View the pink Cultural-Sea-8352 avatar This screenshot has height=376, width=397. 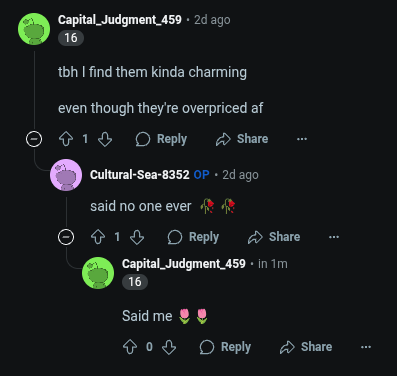[x=66, y=175]
